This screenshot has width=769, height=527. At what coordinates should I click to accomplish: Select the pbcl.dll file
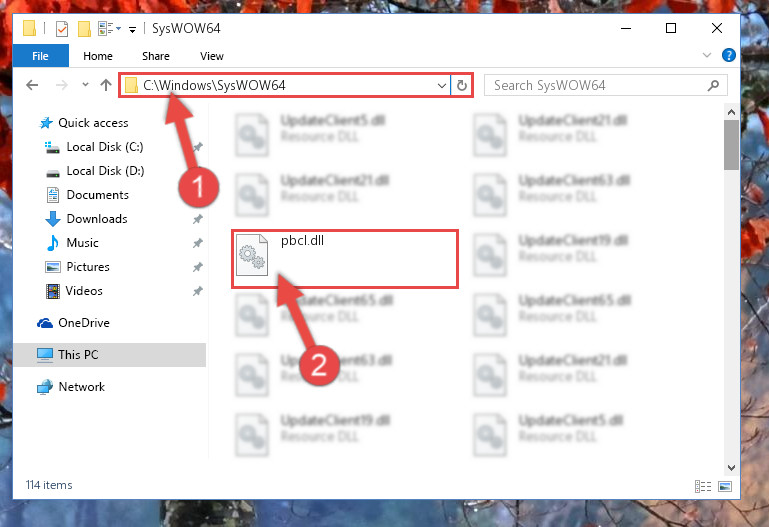pos(345,258)
